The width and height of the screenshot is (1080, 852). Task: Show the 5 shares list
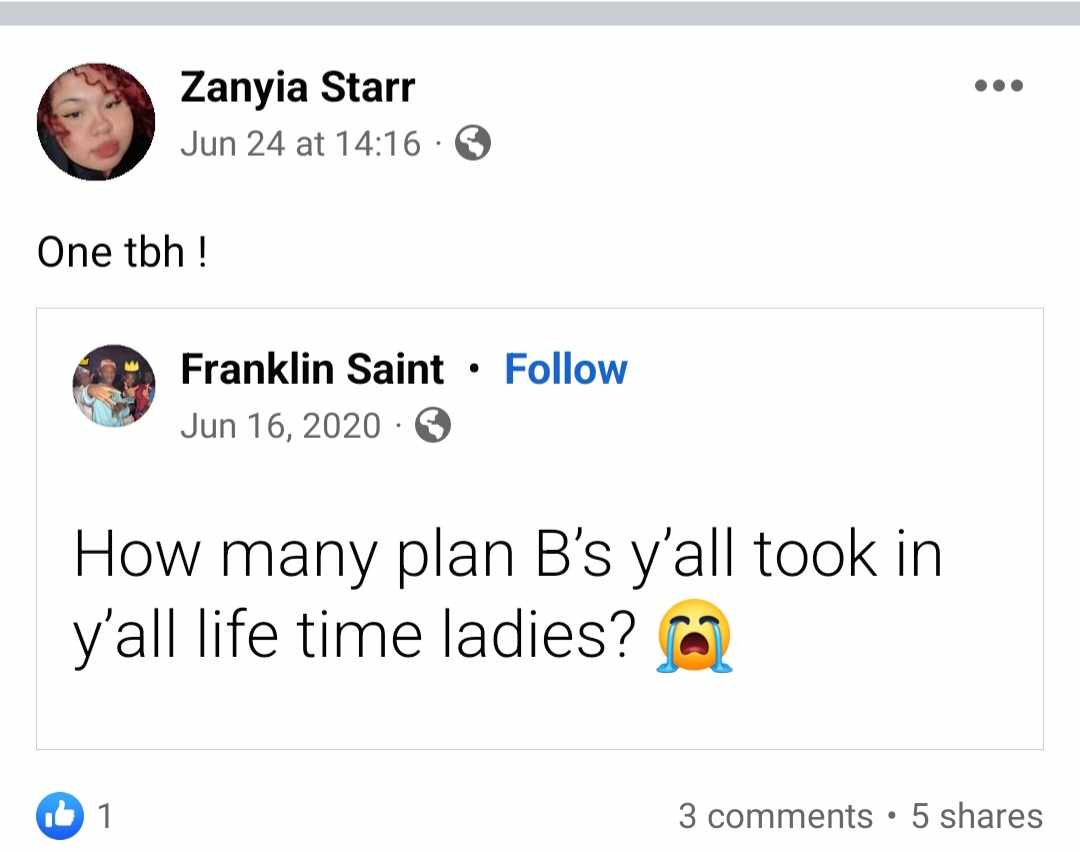tap(976, 816)
